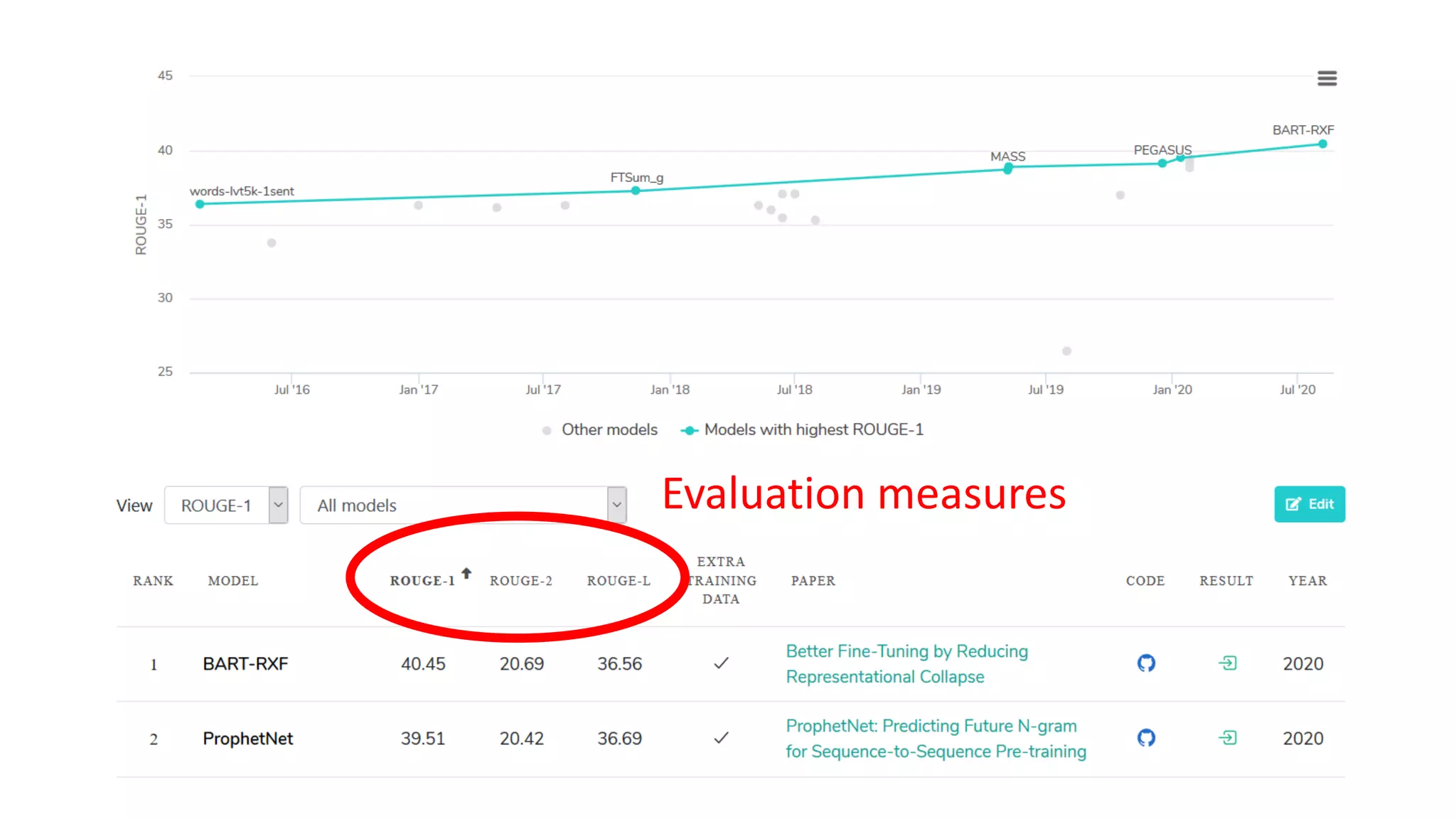The height and width of the screenshot is (819, 1456).
Task: Open the GitHub code icon for ProphetNet
Action: point(1146,738)
